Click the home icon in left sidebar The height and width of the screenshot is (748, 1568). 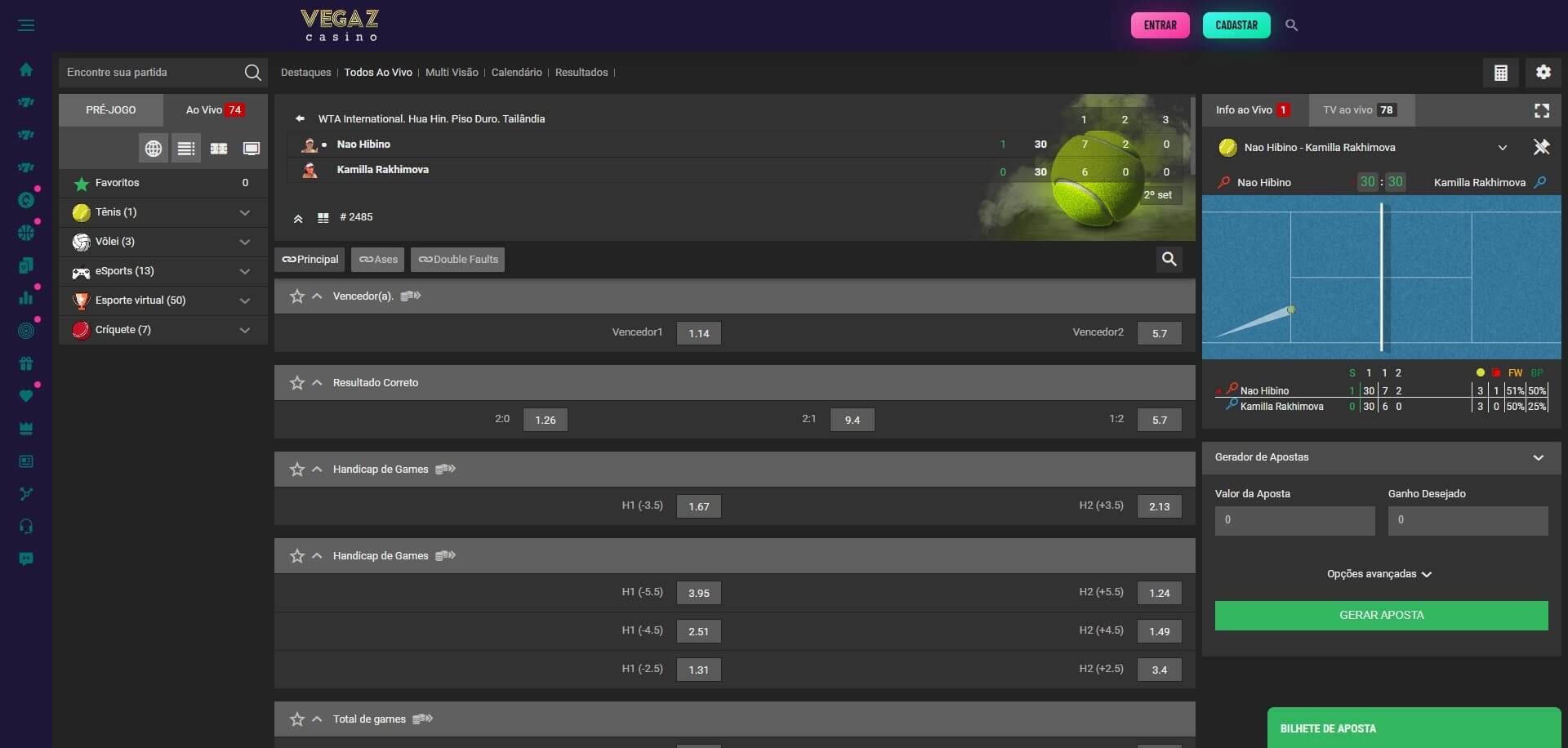[x=26, y=69]
